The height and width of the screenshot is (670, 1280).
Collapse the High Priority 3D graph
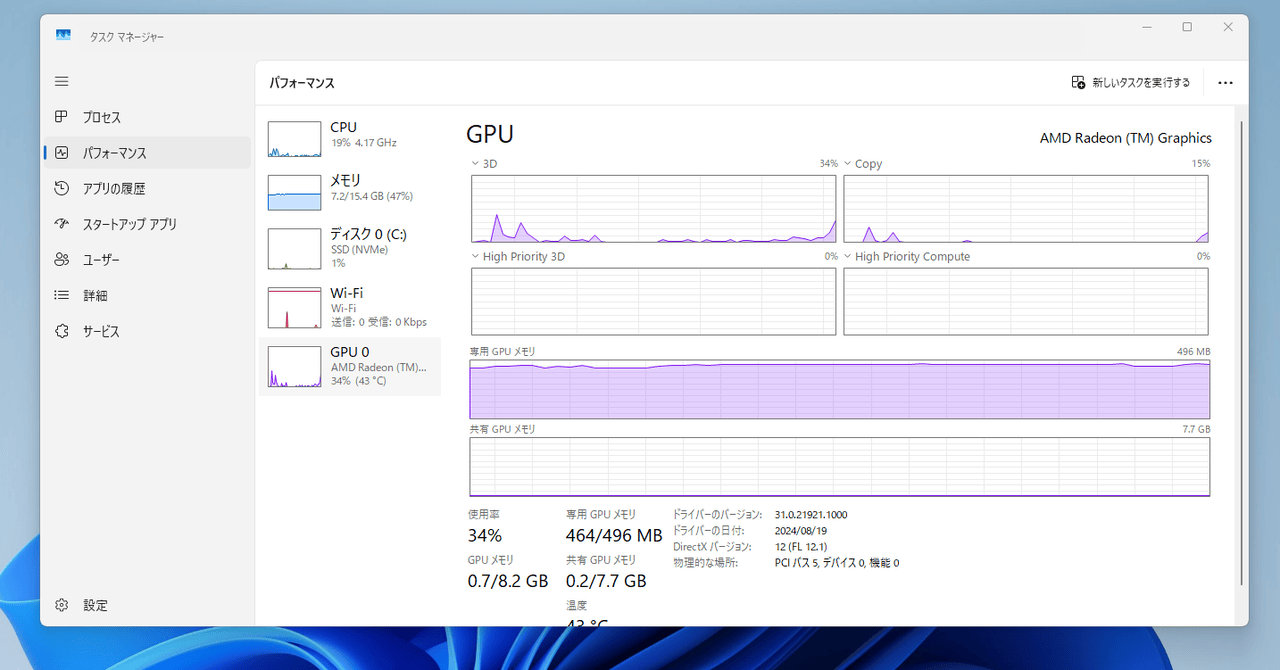tap(474, 256)
